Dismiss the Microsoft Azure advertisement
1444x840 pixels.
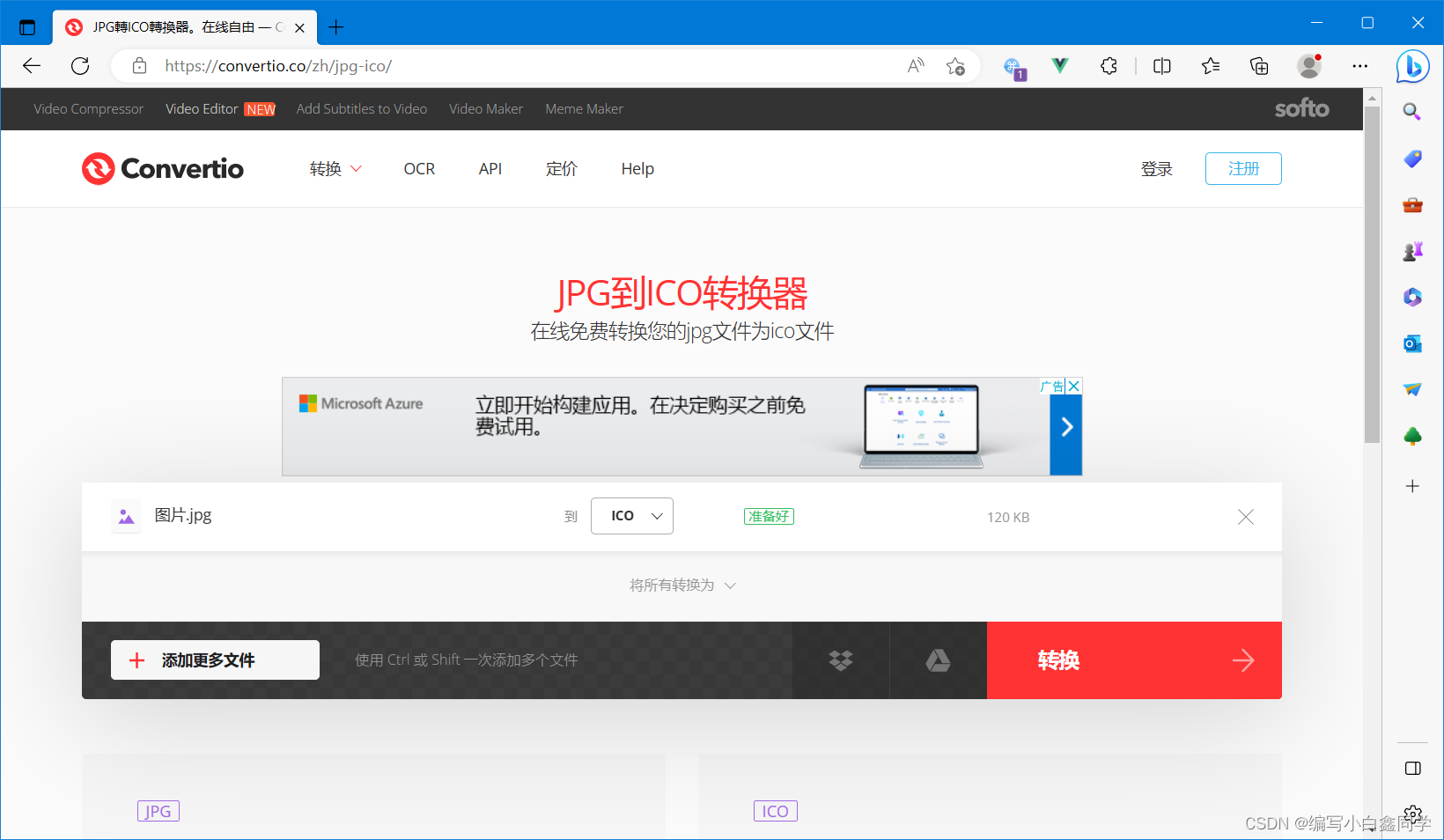(1073, 386)
